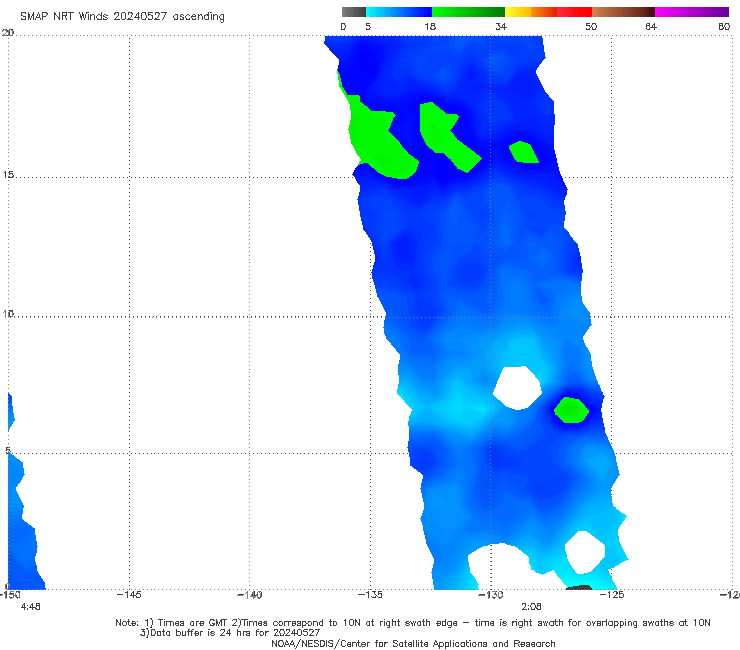Select the red segment of the color bar

tap(574, 12)
